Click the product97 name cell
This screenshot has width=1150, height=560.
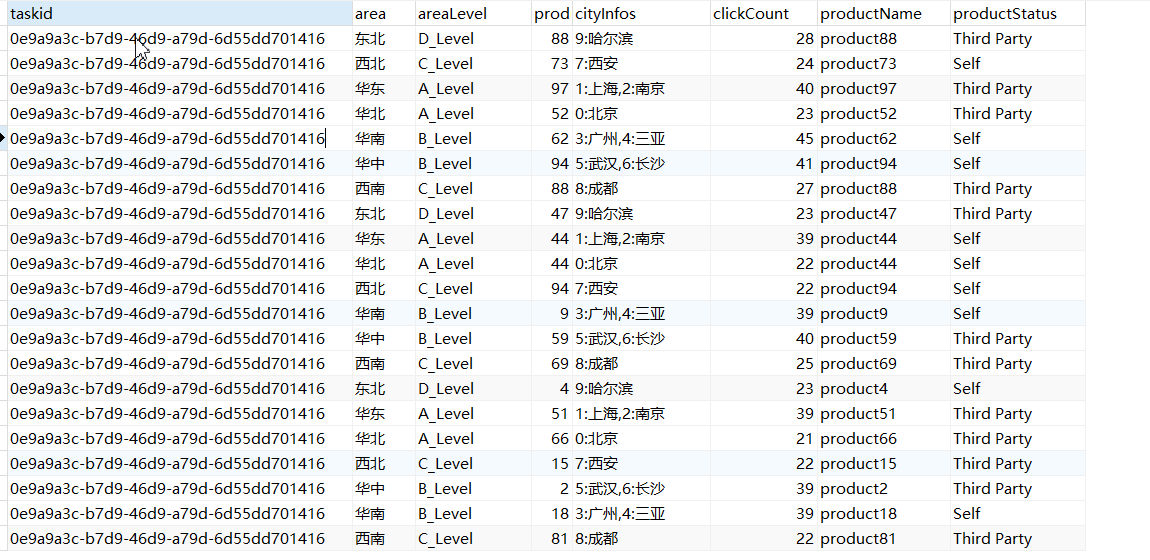coord(884,89)
